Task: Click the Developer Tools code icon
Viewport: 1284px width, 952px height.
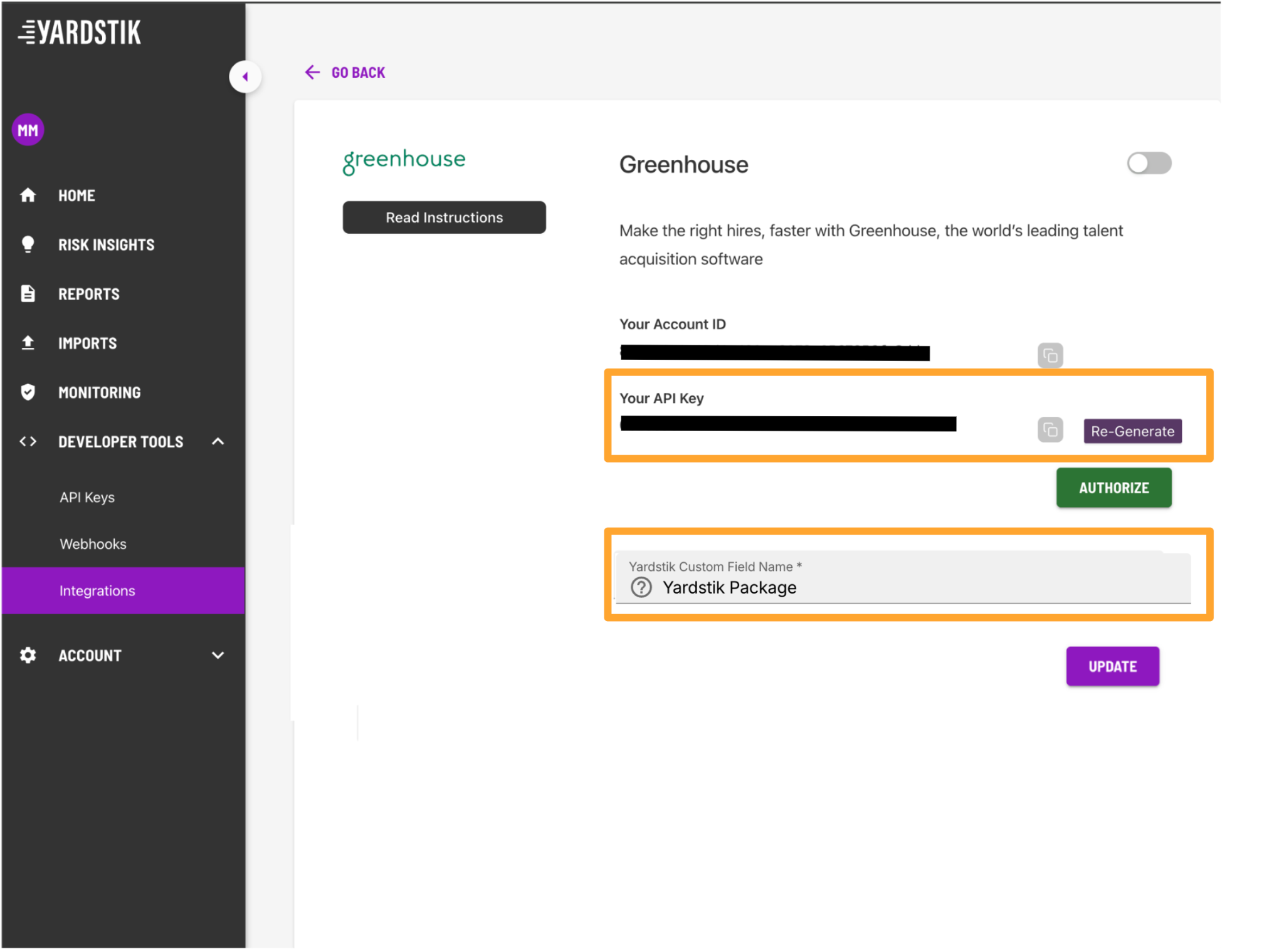Action: pyautogui.click(x=28, y=441)
